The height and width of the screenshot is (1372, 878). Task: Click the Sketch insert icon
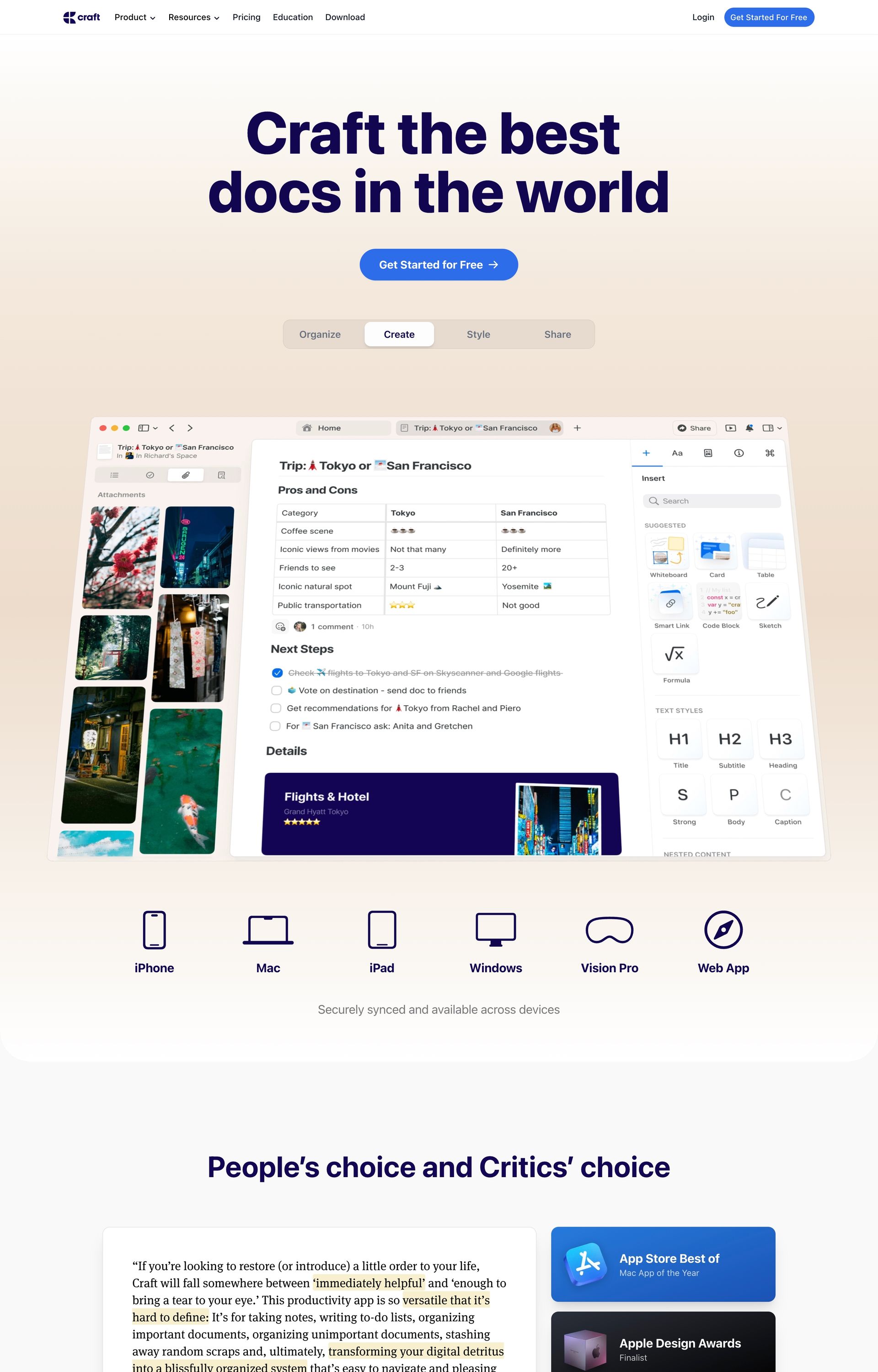767,602
